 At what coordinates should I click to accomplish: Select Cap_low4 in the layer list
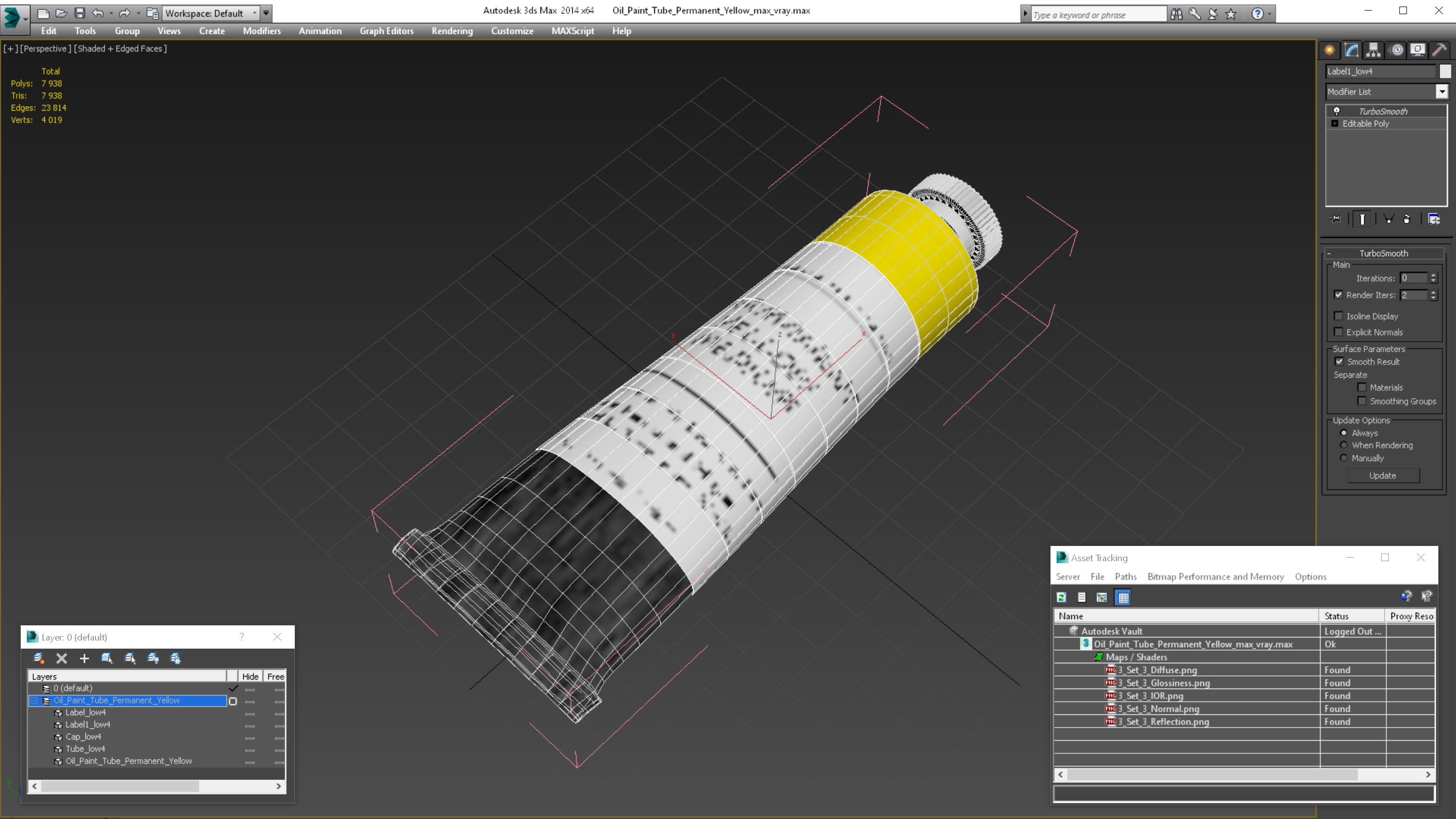(83, 737)
